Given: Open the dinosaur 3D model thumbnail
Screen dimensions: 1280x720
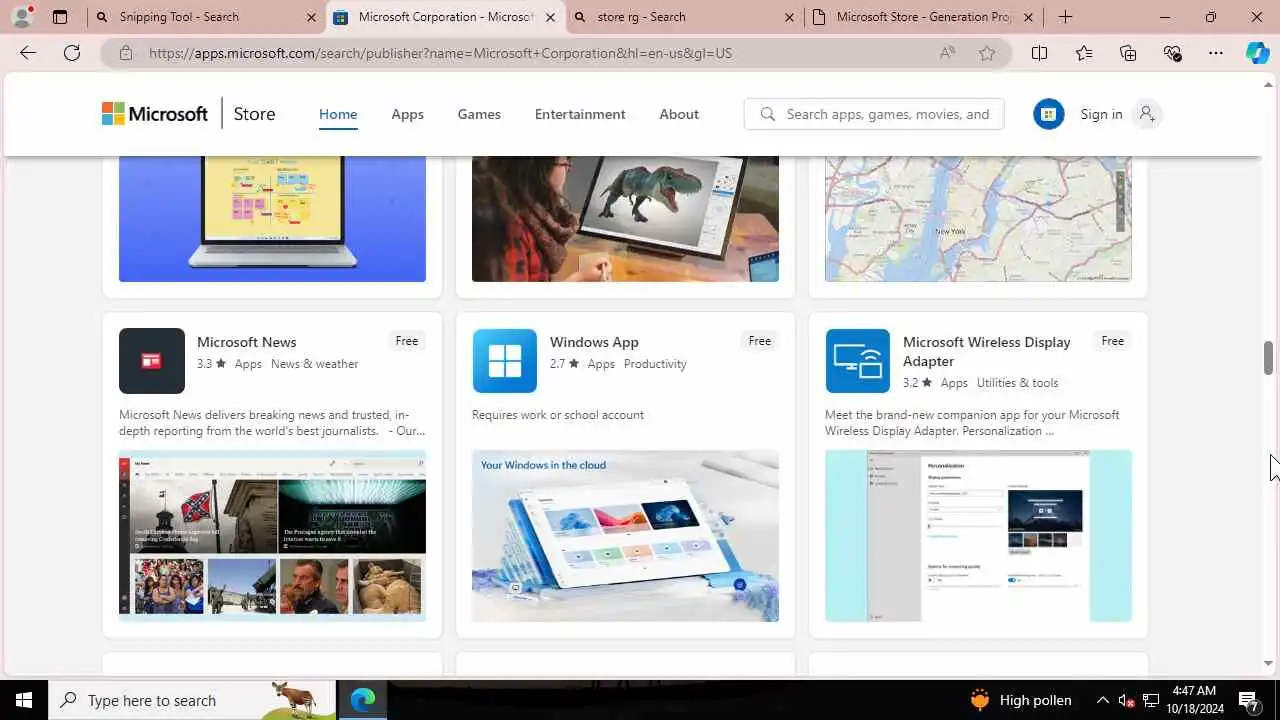Looking at the screenshot, I should click(x=625, y=219).
